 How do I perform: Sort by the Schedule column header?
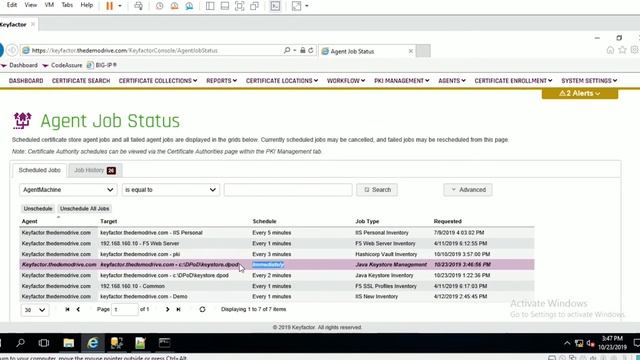pos(264,221)
